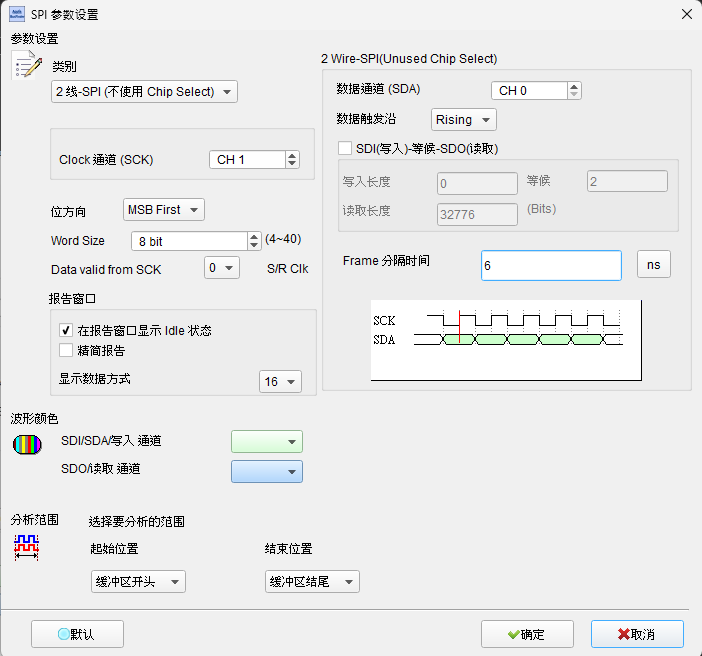Open the 缓冲区结尾 end position dropdown
702x656 pixels.
pyautogui.click(x=312, y=582)
